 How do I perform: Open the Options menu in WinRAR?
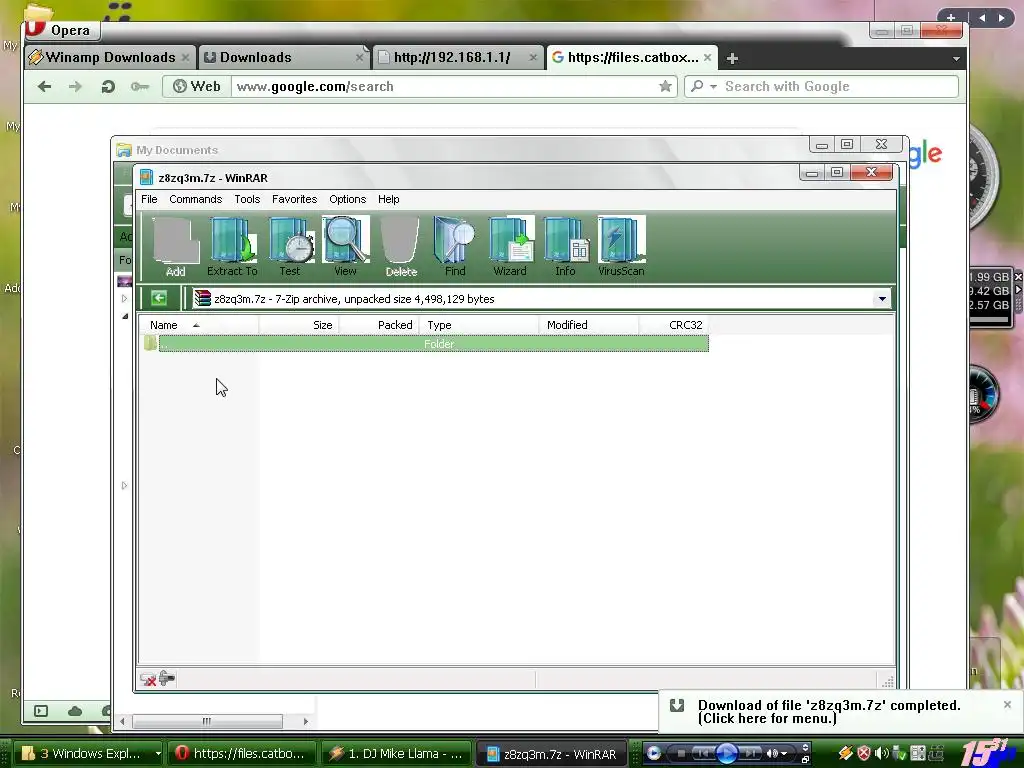[x=347, y=199]
